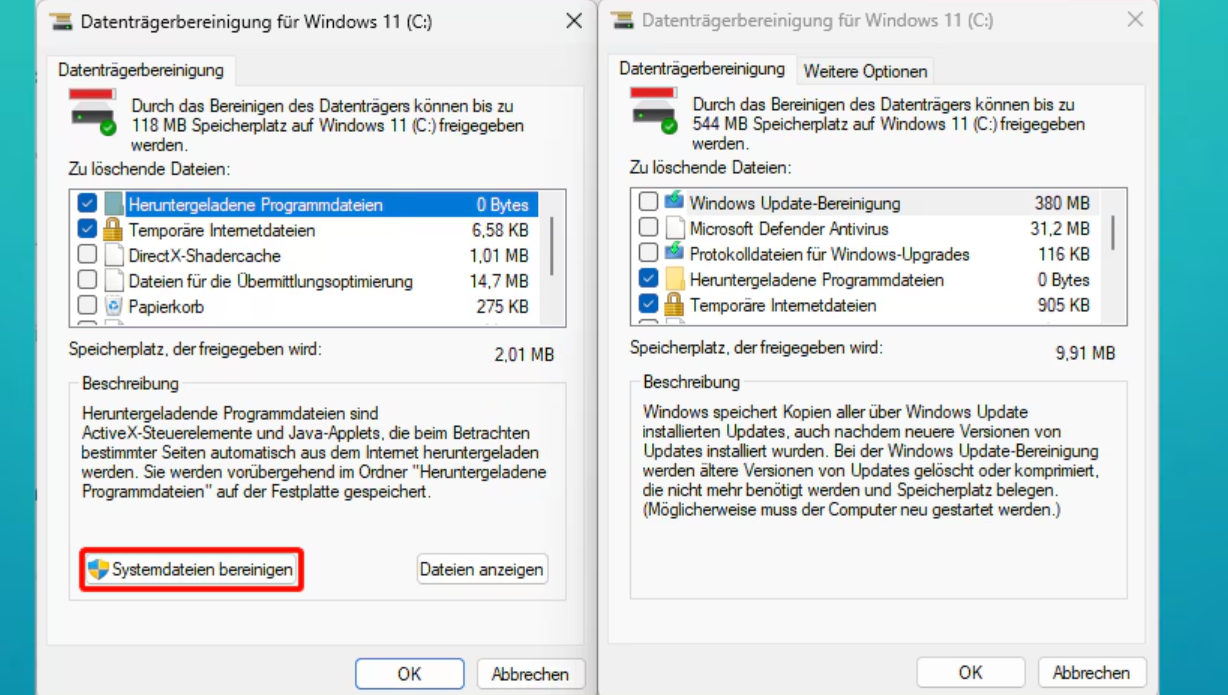The image size is (1228, 695).
Task: Confirm with OK in the right dialog
Action: pos(971,672)
